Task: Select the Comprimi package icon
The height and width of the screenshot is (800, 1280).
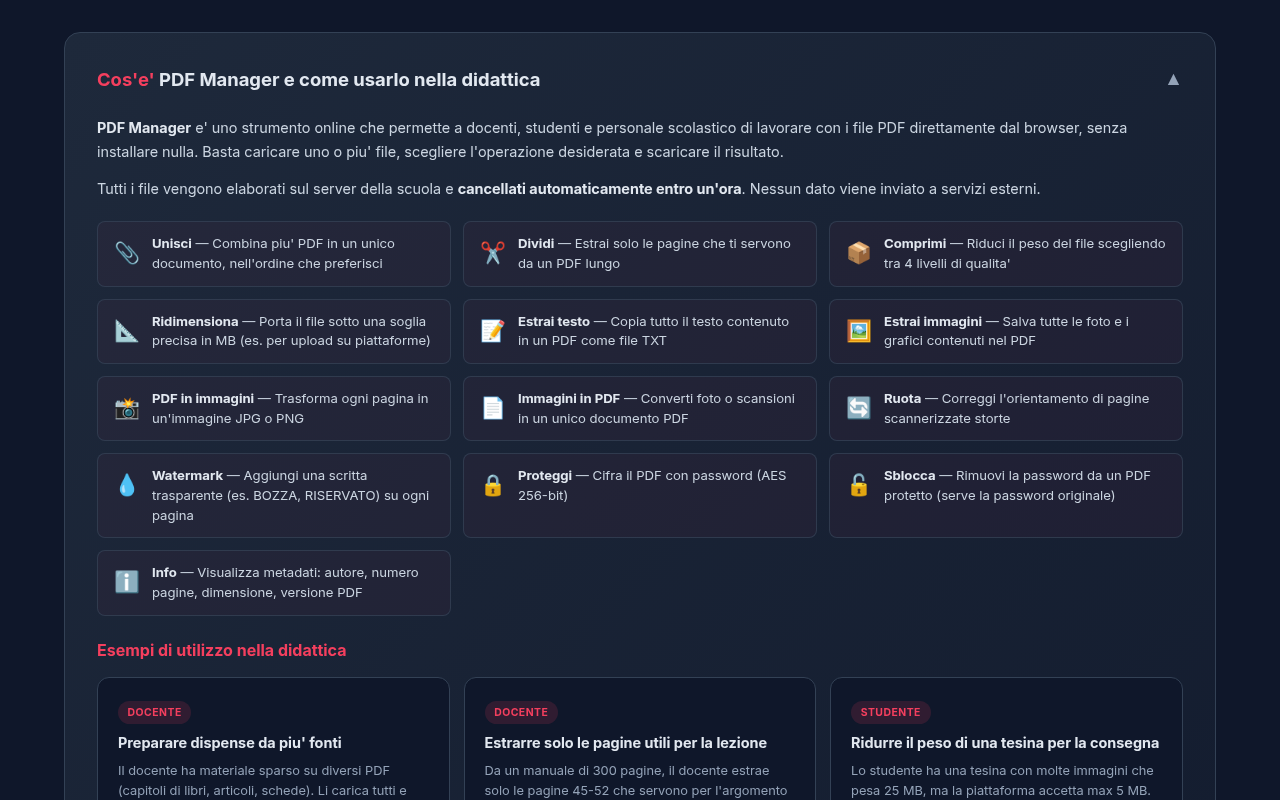Action: pos(860,253)
